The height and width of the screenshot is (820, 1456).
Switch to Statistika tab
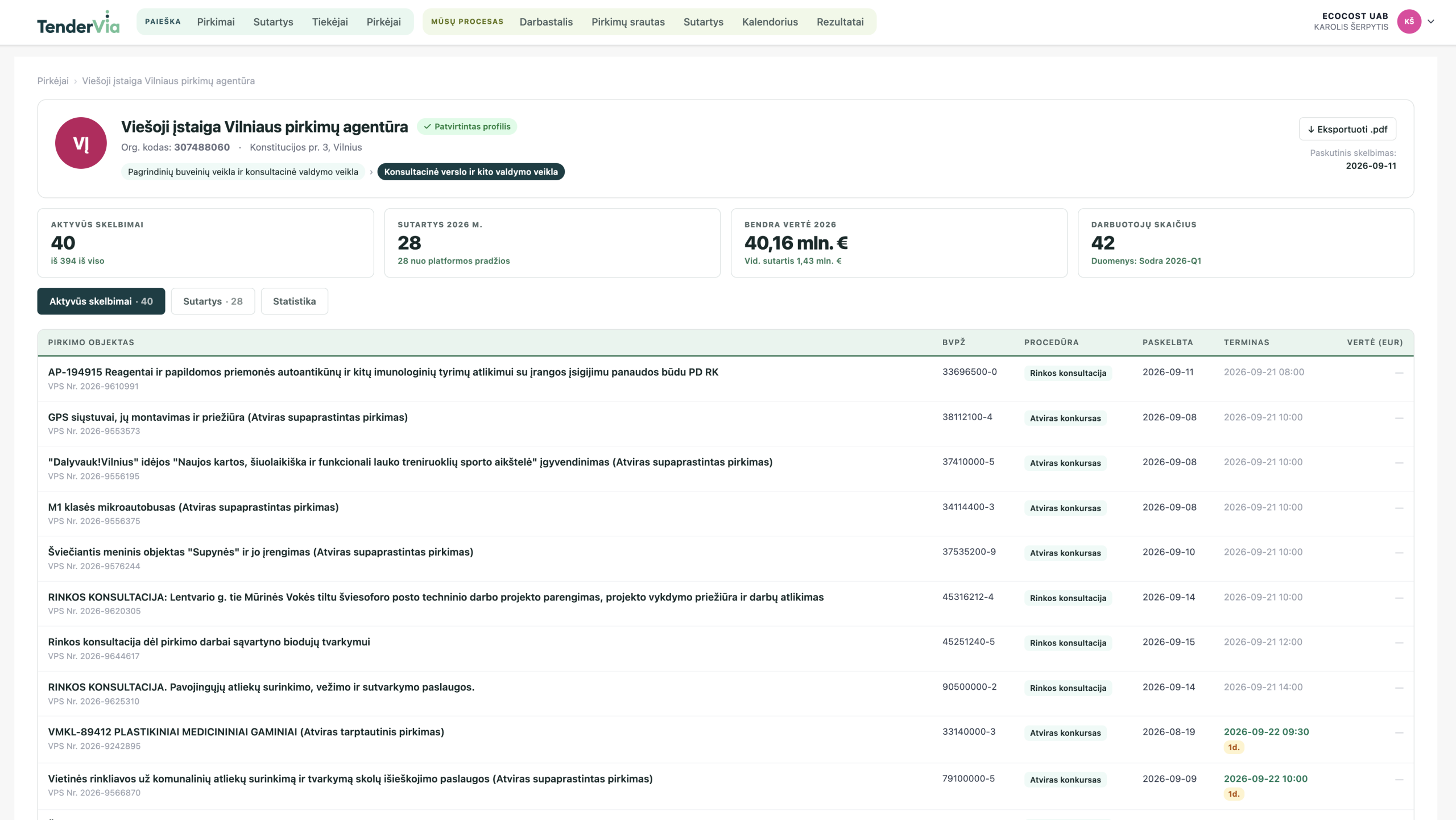pos(294,301)
